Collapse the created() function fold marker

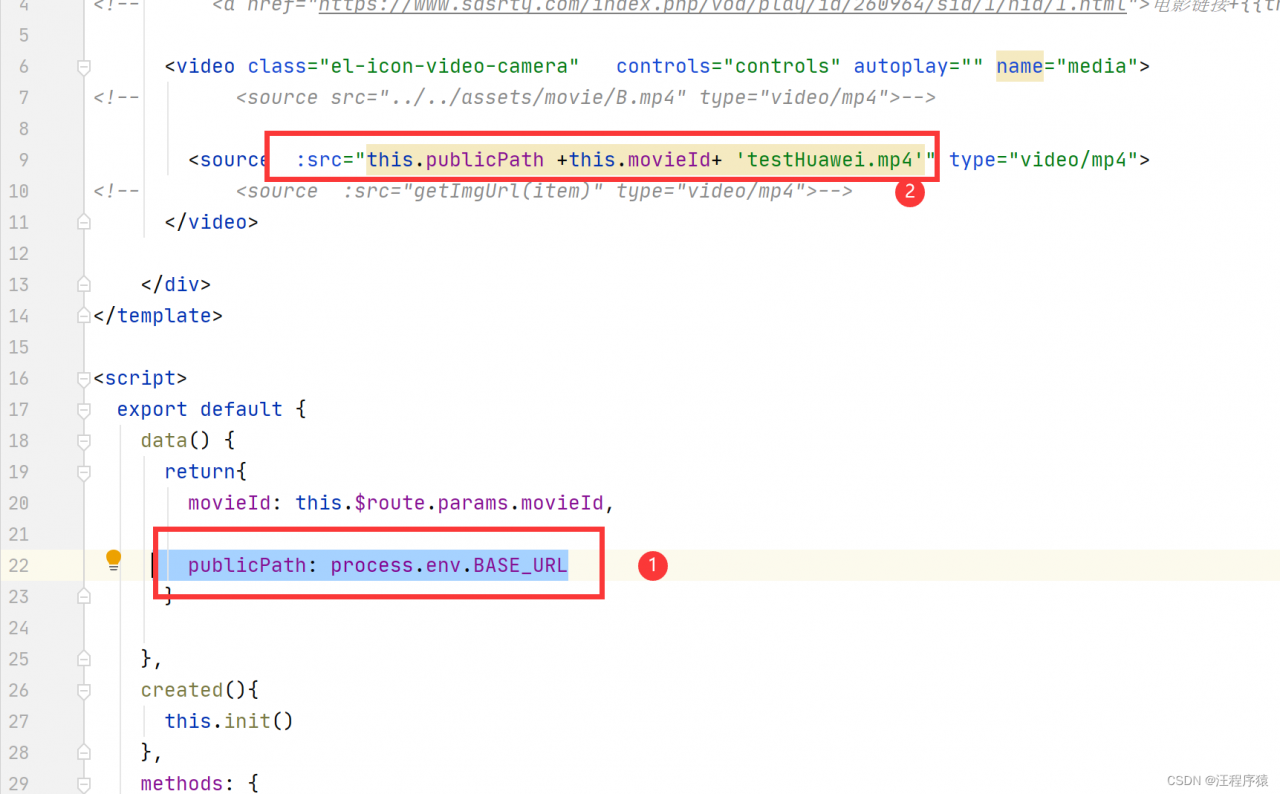click(84, 690)
